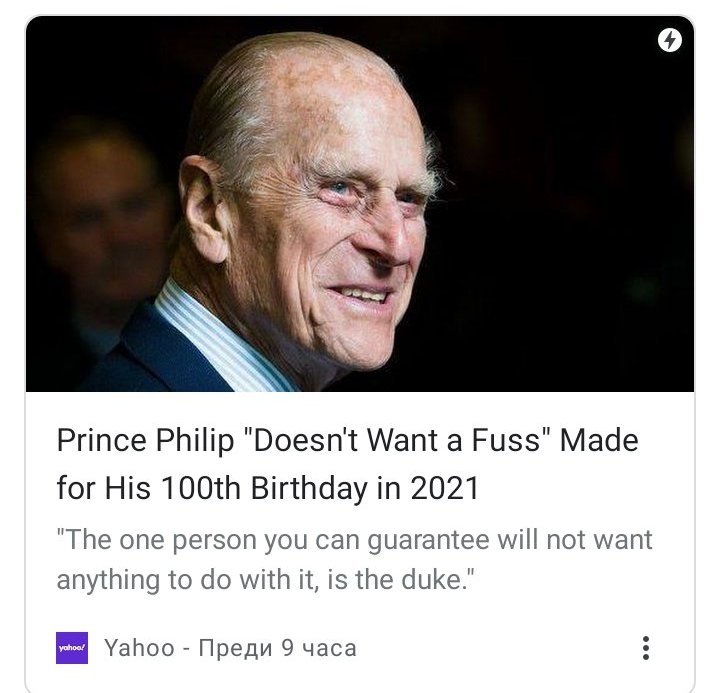Click the purple Yahoo logo icon
Image resolution: width=720 pixels, height=693 pixels.
click(72, 648)
